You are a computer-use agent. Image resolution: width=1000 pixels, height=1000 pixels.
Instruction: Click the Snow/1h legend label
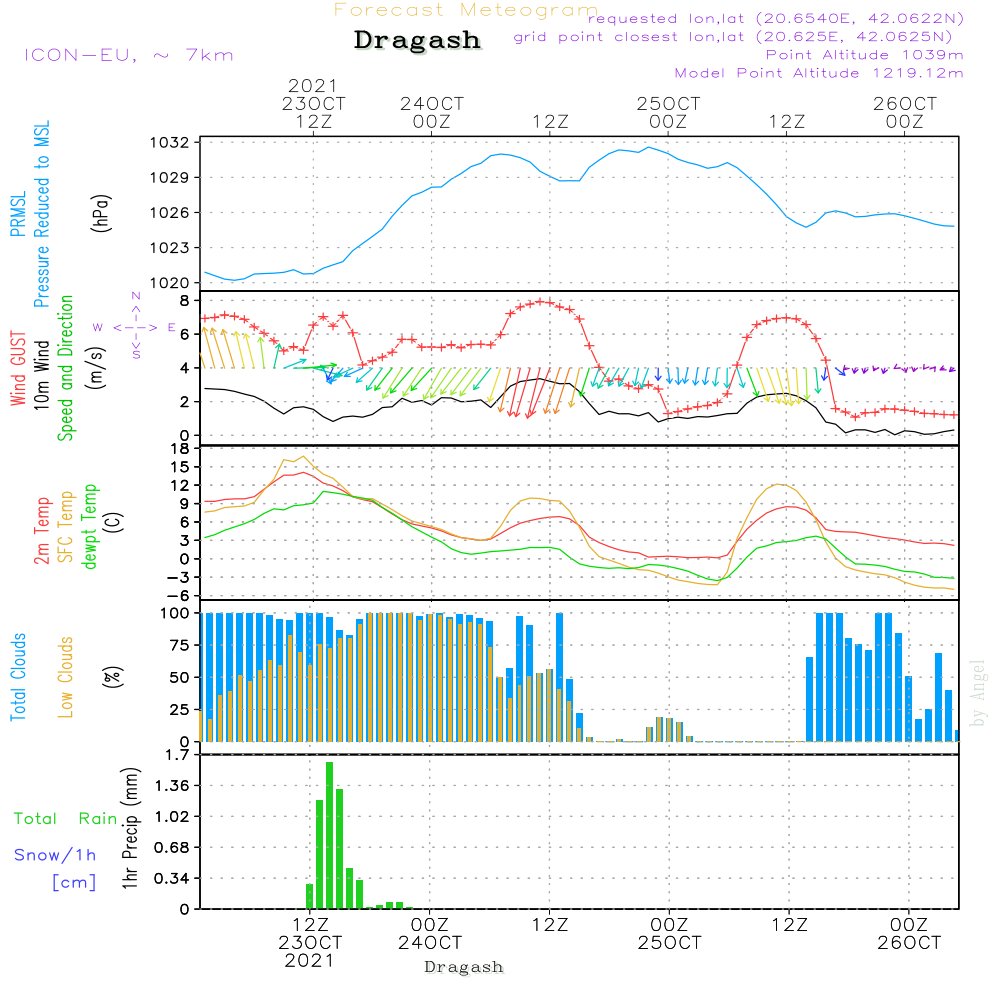point(56,855)
